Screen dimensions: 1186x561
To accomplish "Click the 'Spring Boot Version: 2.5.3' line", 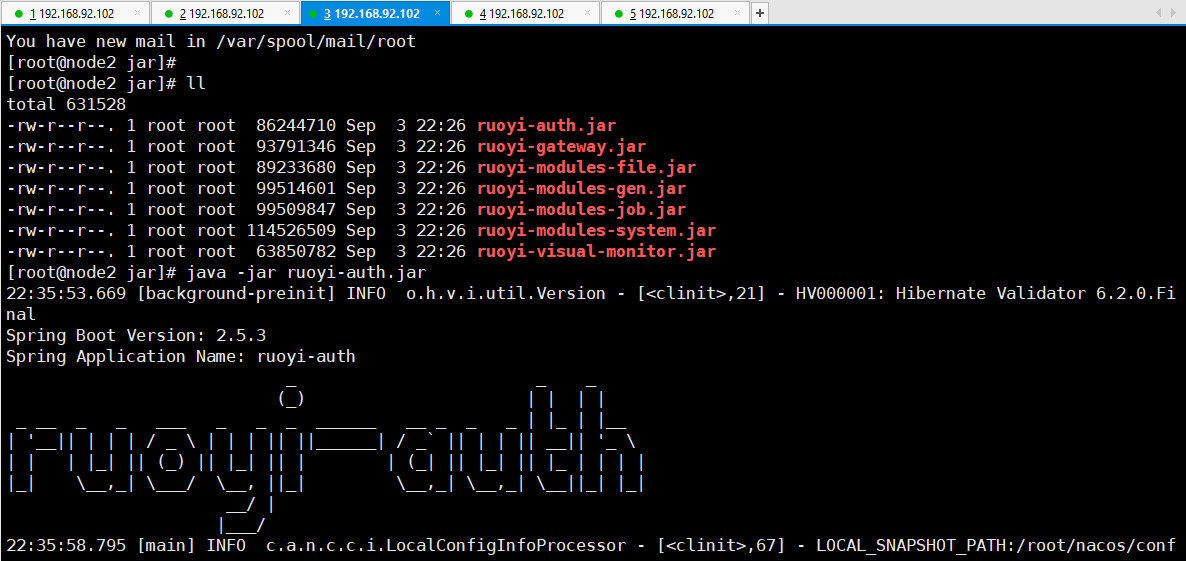I will (x=136, y=334).
